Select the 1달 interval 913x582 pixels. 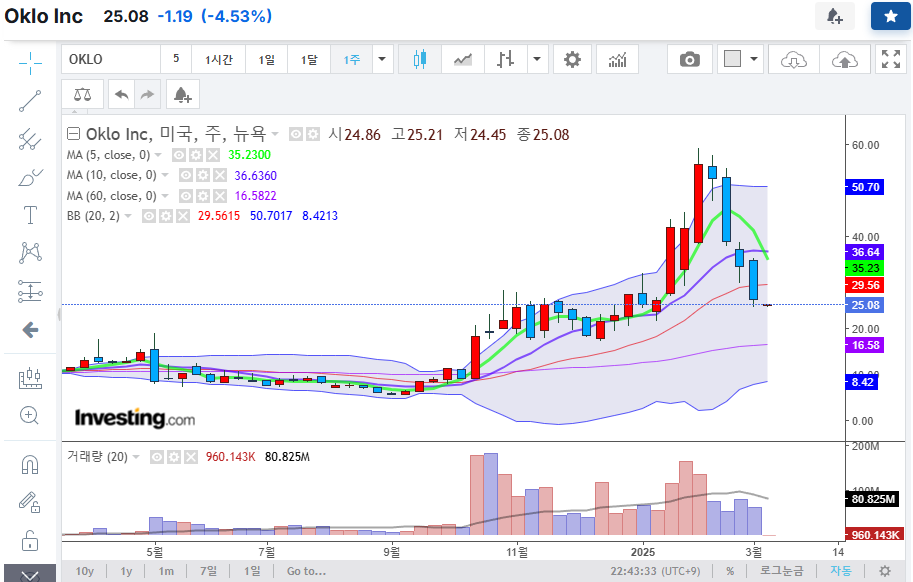tap(309, 59)
